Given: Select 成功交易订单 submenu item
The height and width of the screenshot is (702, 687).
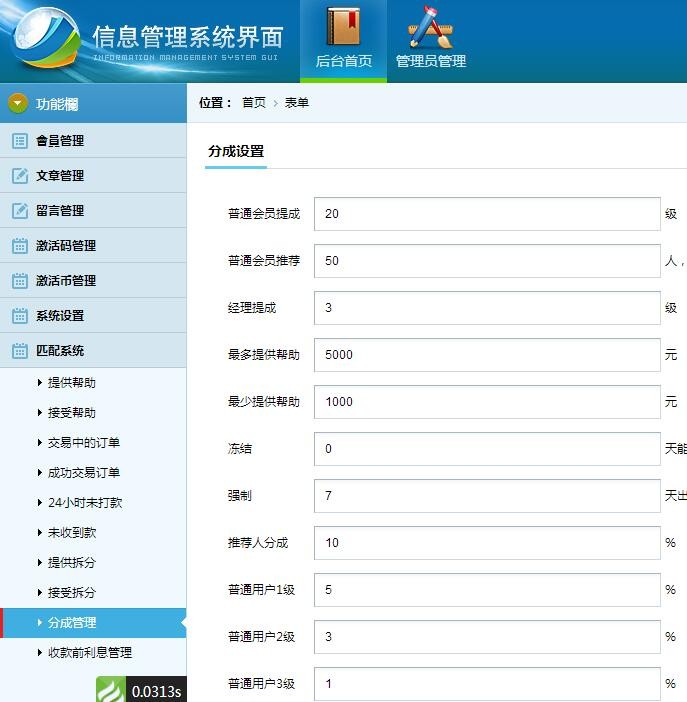Looking at the screenshot, I should (x=84, y=472).
